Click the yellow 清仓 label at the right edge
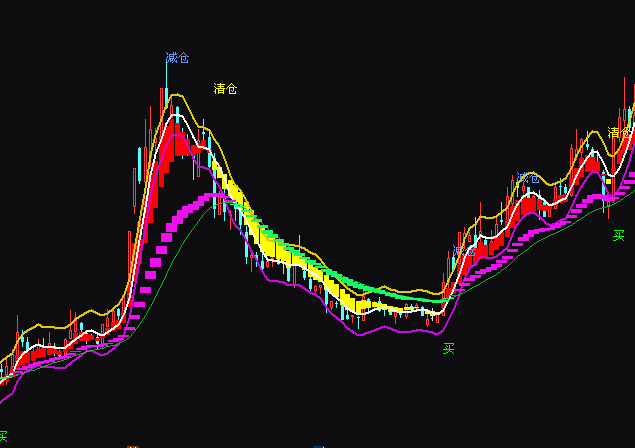The width and height of the screenshot is (635, 448). coord(620,132)
